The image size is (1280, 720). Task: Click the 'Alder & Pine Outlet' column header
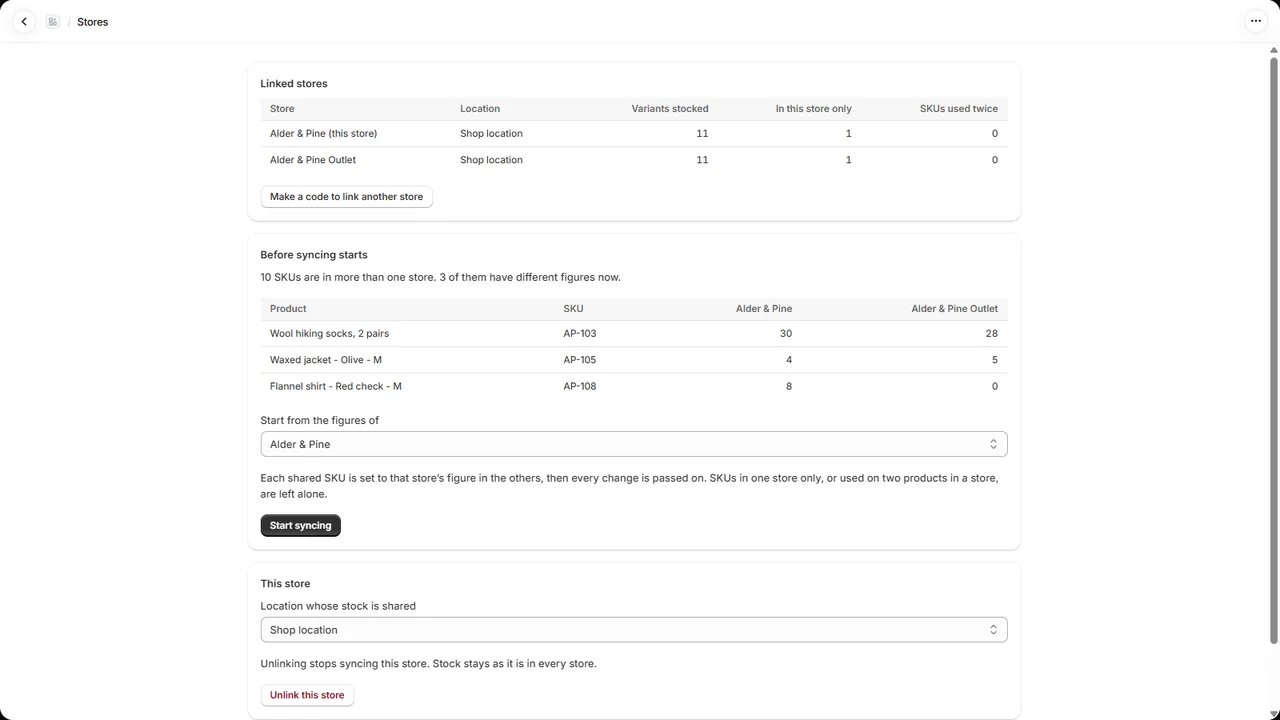[955, 309]
